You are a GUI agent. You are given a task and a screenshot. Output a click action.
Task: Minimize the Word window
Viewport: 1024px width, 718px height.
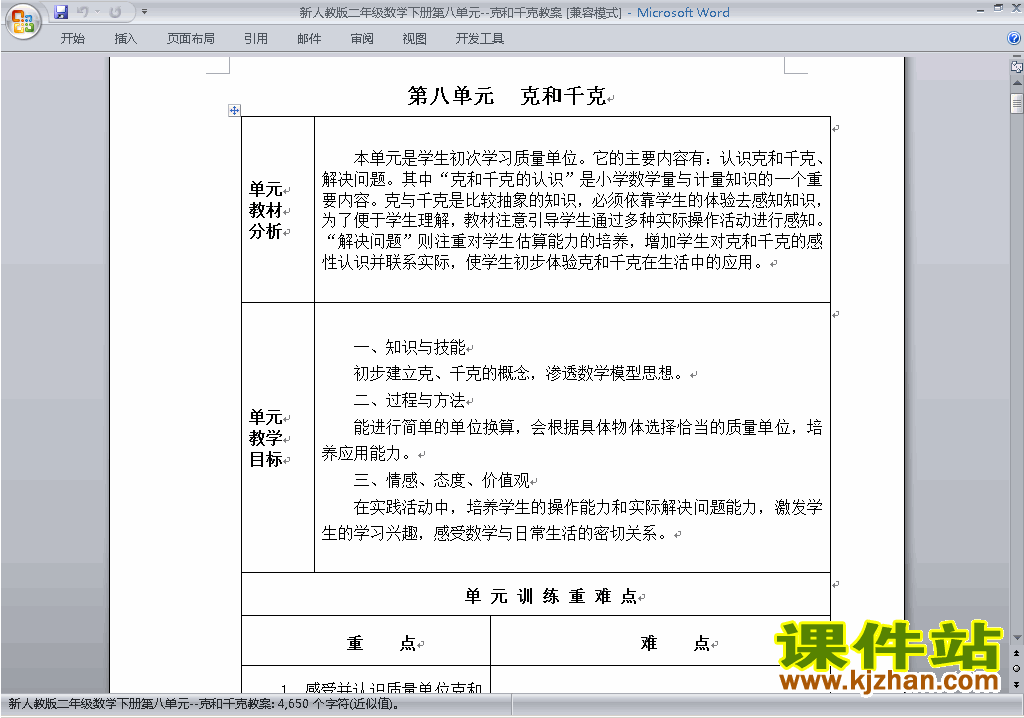tap(980, 10)
